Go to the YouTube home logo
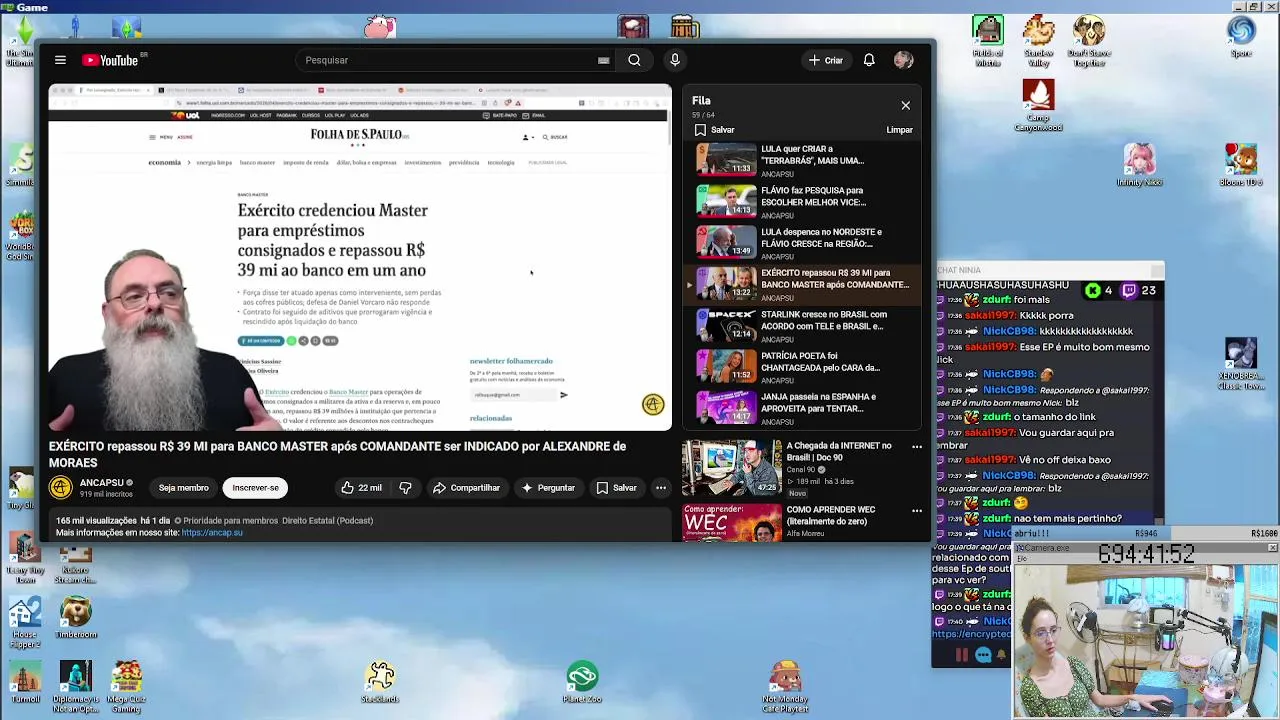 tap(110, 60)
